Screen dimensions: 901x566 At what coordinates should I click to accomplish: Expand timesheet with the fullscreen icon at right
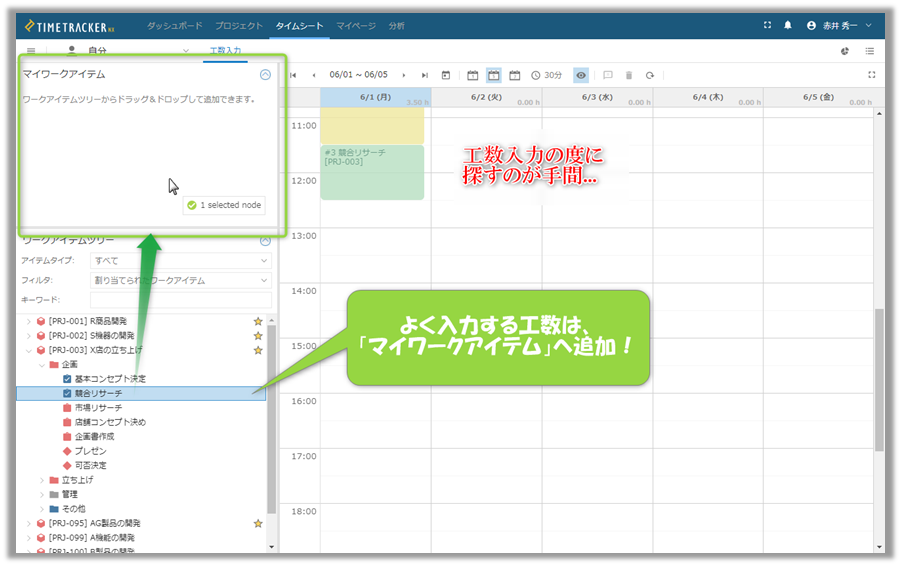click(872, 75)
